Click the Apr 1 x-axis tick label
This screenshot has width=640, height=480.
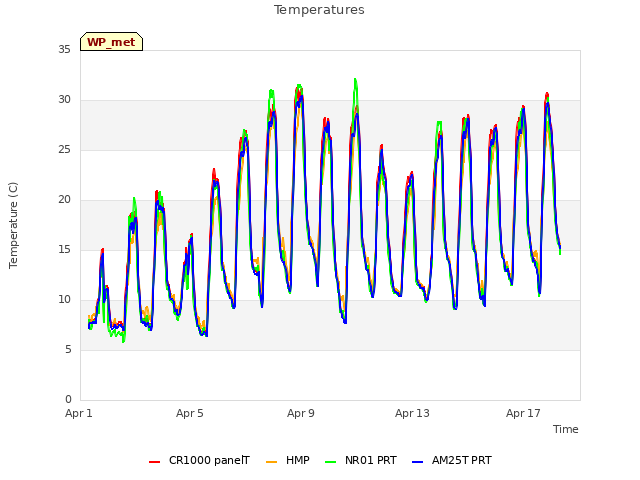79,413
